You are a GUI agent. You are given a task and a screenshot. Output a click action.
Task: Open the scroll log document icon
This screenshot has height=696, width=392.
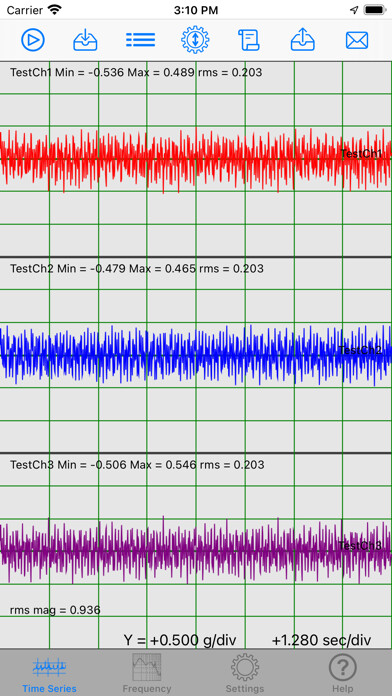(249, 40)
